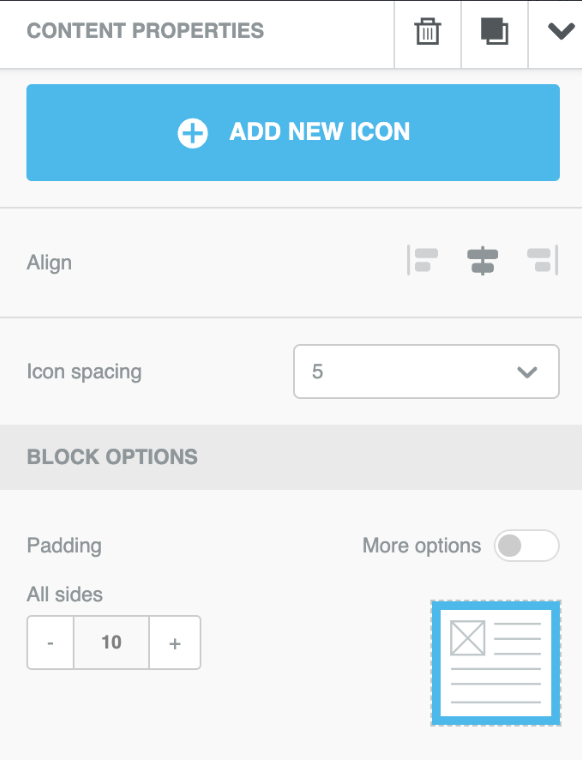Open the Icon spacing dropdown
The width and height of the screenshot is (582, 760).
pos(426,372)
